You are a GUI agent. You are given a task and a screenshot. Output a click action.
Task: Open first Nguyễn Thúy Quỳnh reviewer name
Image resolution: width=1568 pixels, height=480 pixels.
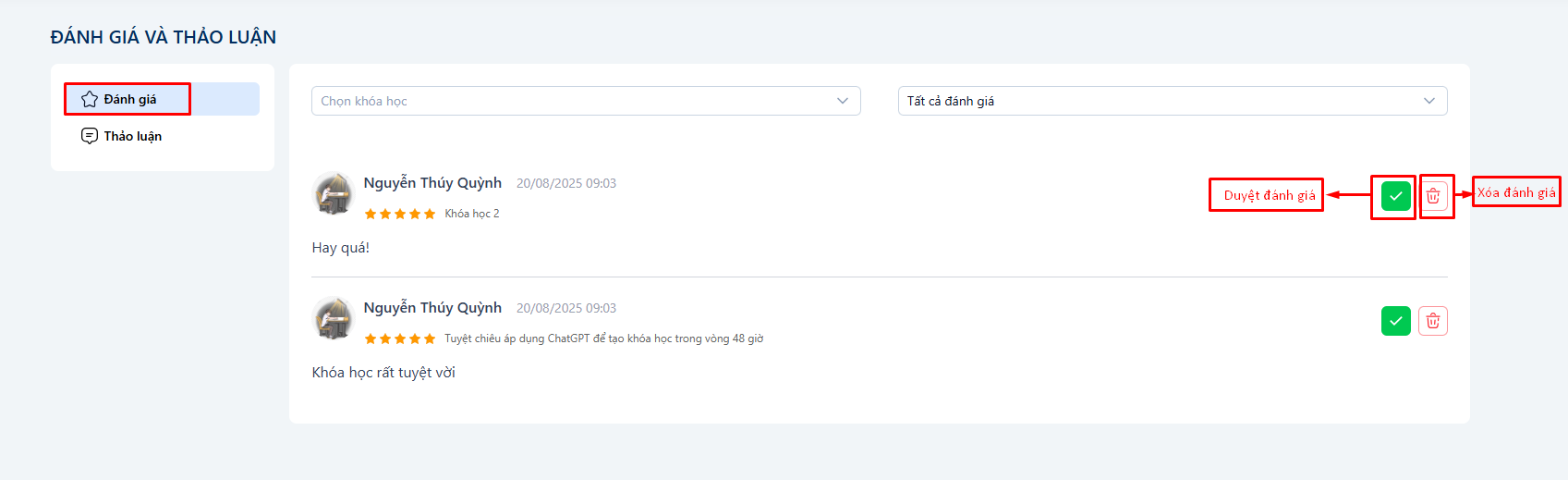(432, 183)
